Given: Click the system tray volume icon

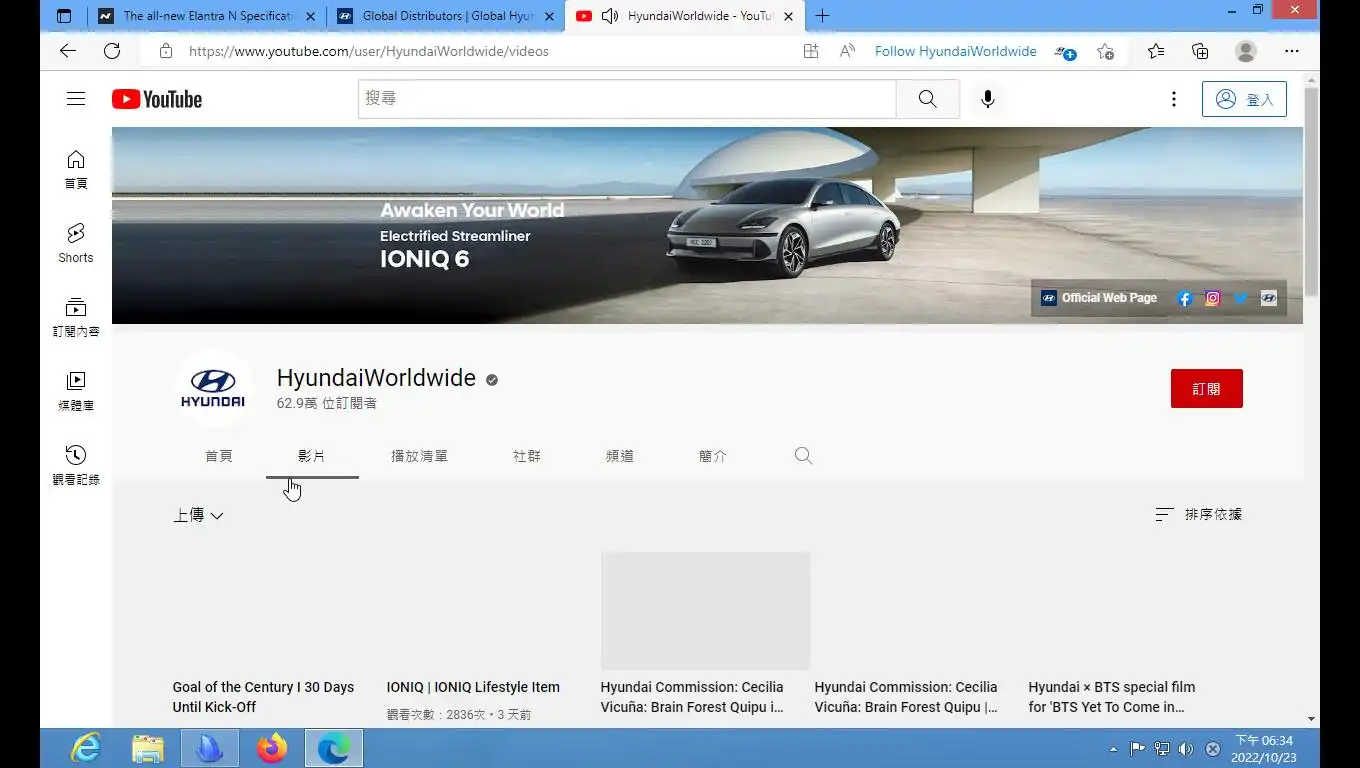Looking at the screenshot, I should coord(1186,748).
